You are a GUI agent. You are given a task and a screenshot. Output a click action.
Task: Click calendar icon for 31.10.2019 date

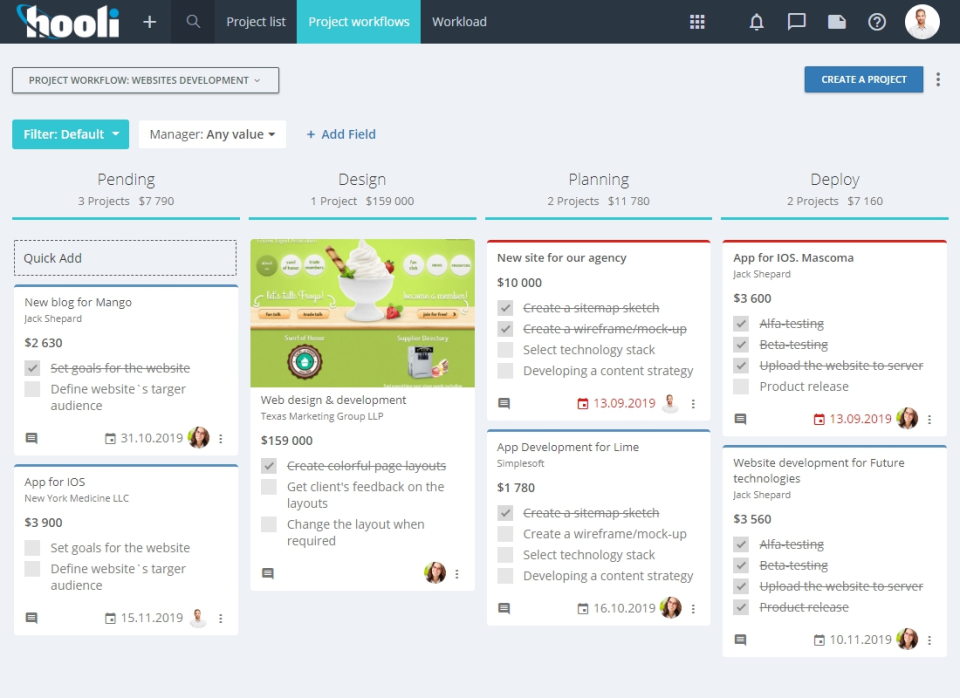[x=110, y=438]
